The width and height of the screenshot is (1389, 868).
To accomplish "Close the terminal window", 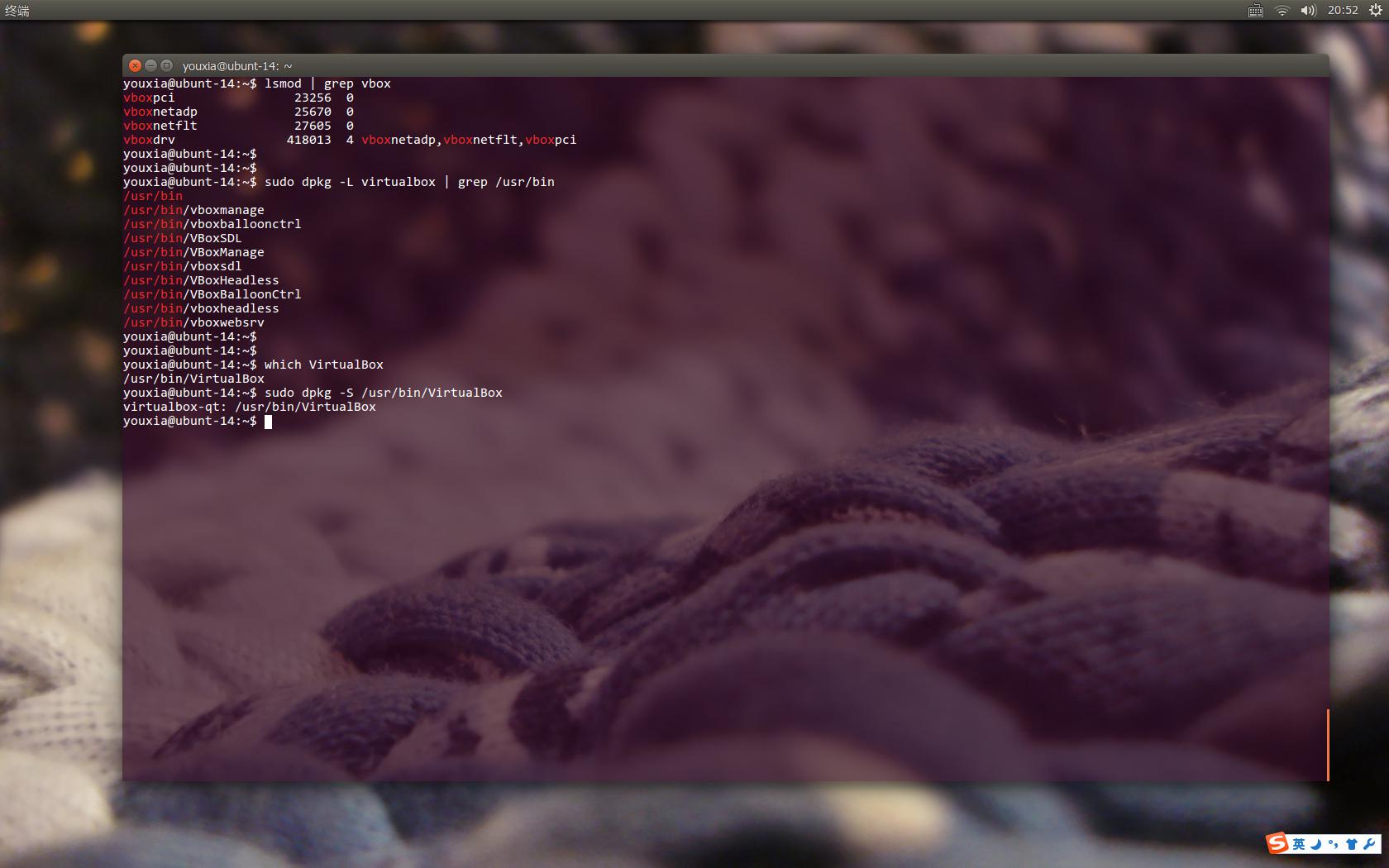I will coord(135,64).
